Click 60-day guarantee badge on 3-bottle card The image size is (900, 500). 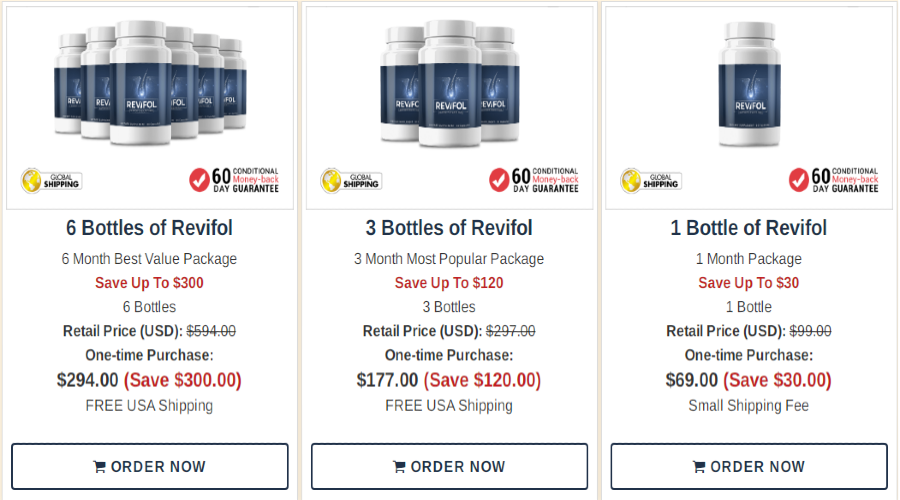[x=534, y=180]
